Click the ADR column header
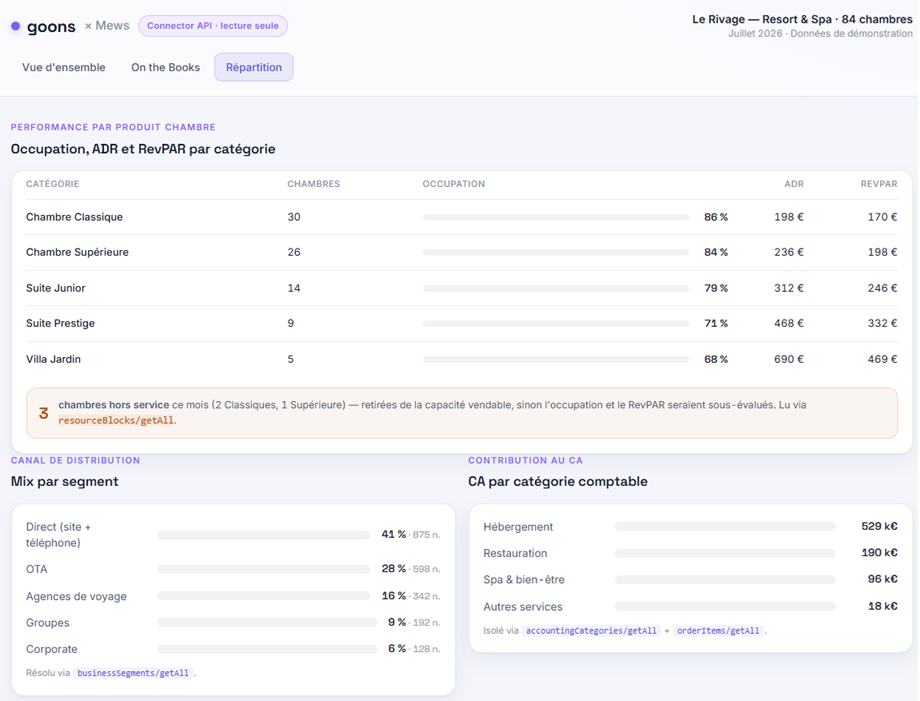 pyautogui.click(x=794, y=184)
